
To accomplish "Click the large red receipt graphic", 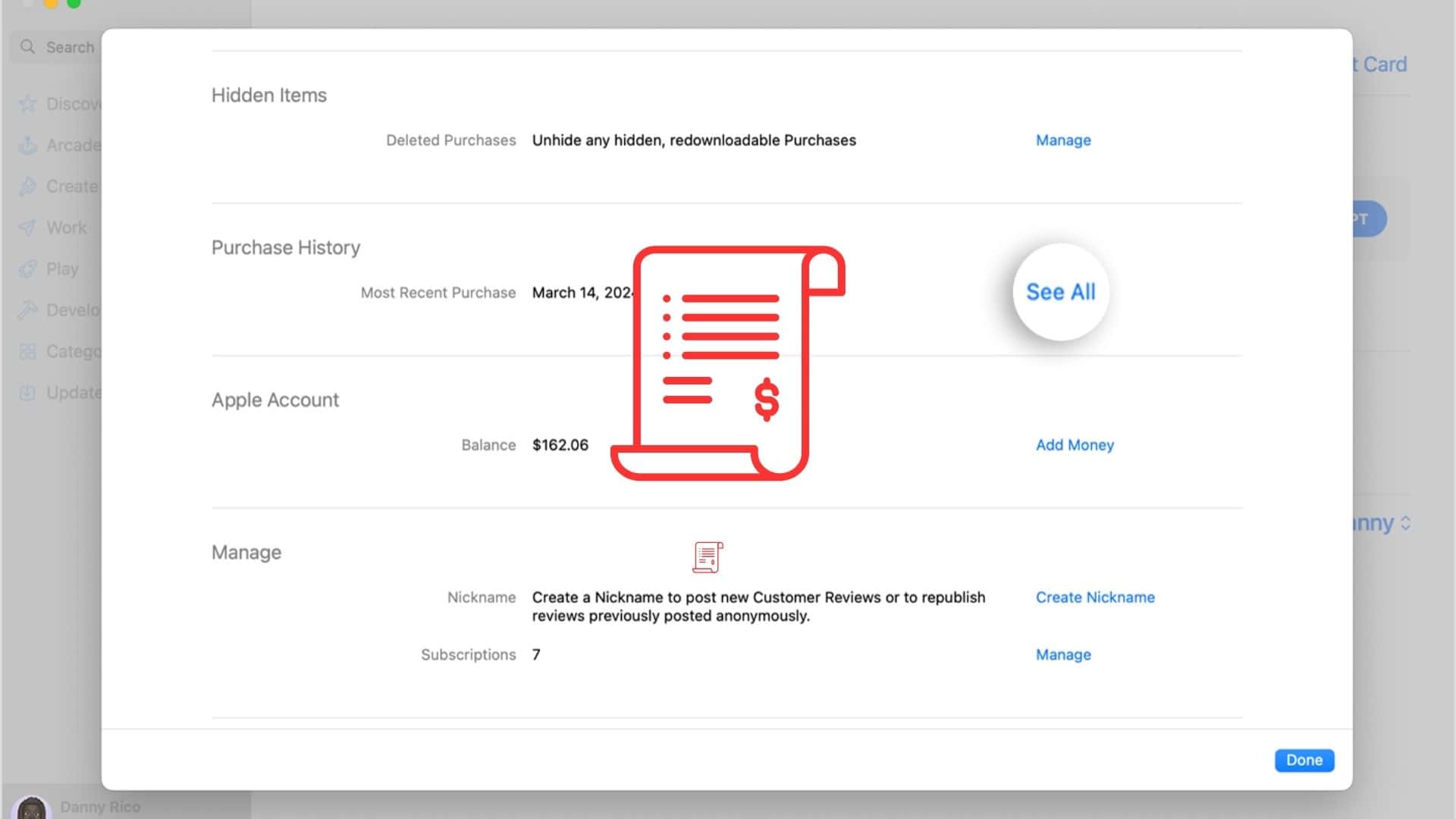I will pyautogui.click(x=726, y=363).
